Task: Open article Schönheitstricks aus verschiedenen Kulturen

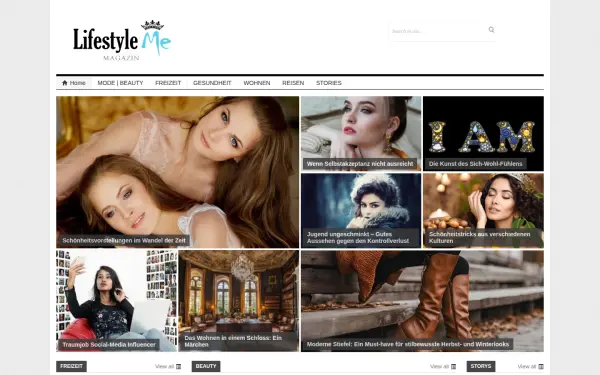Action: pyautogui.click(x=480, y=237)
